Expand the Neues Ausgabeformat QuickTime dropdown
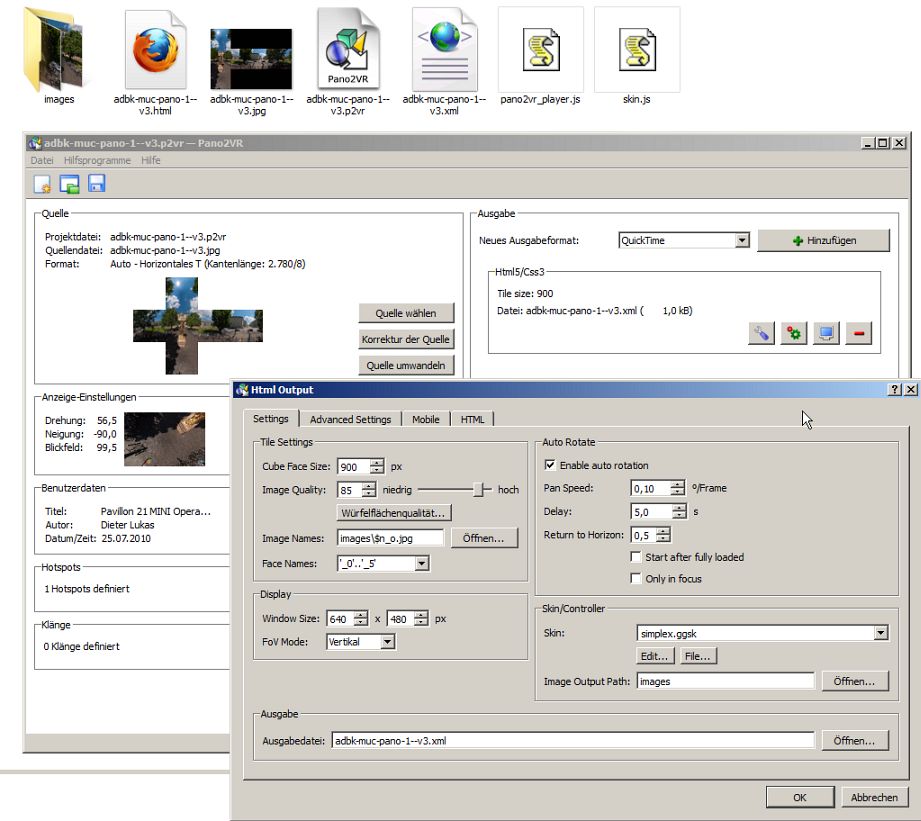Viewport: 921px width, 821px height. (741, 240)
